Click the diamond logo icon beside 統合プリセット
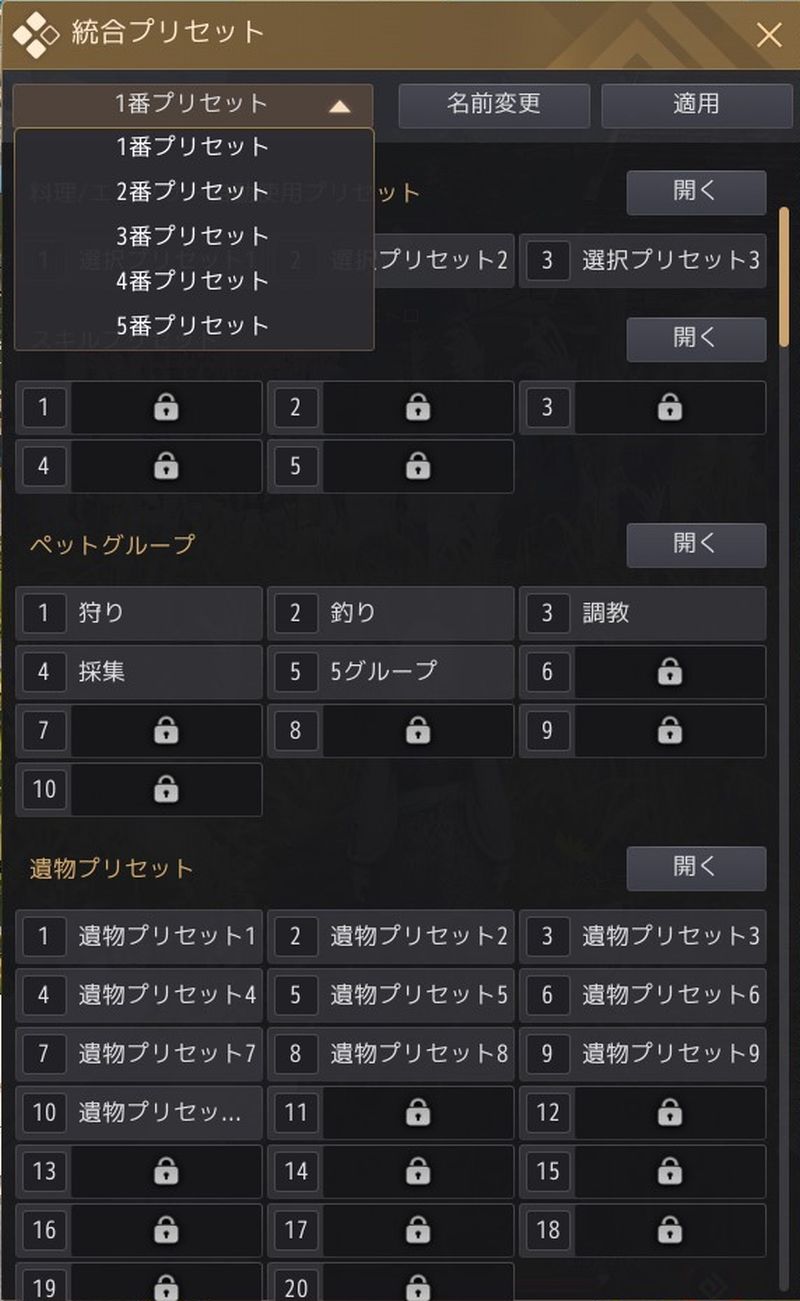 pyautogui.click(x=36, y=33)
